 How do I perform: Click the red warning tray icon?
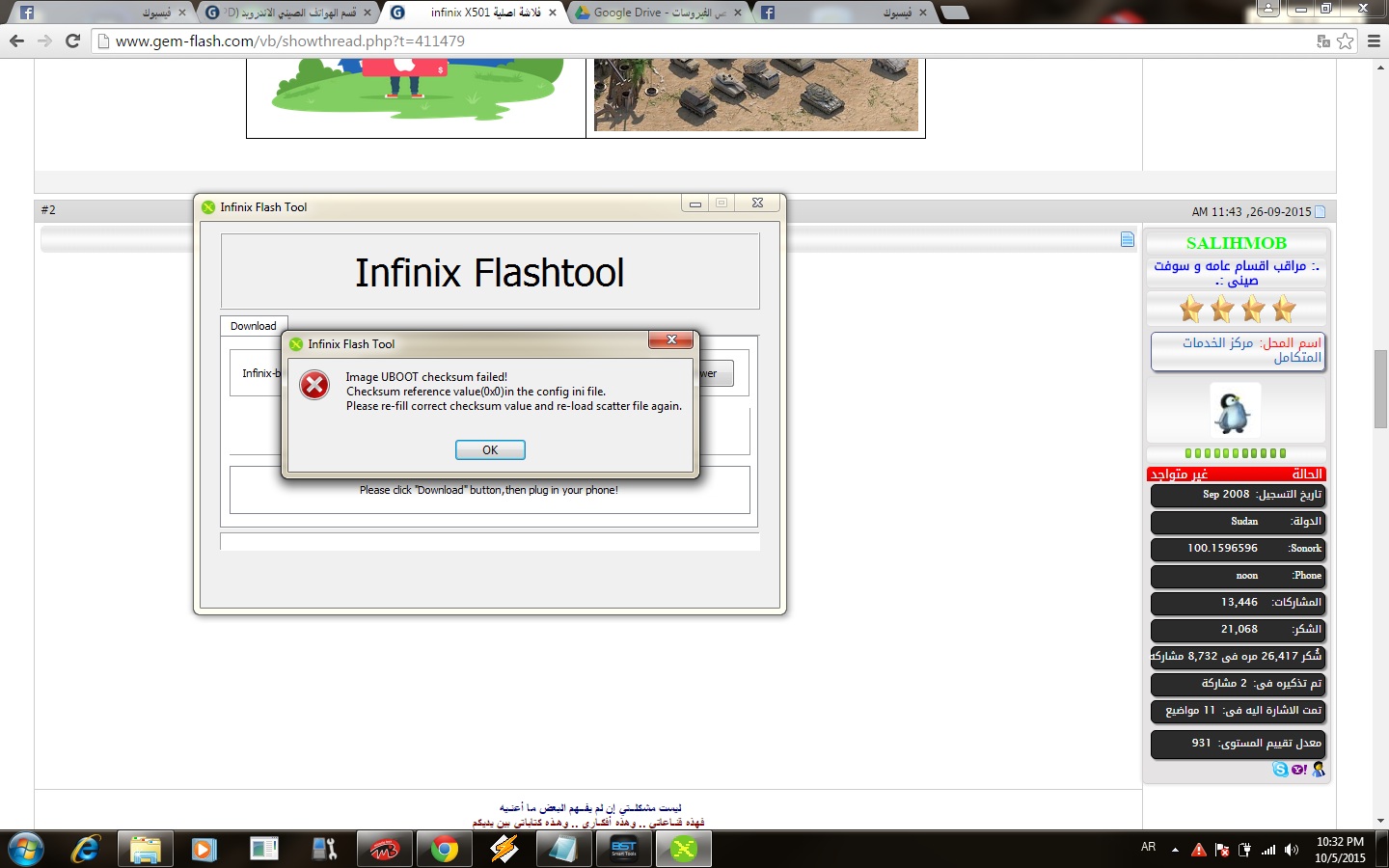pyautogui.click(x=1199, y=850)
